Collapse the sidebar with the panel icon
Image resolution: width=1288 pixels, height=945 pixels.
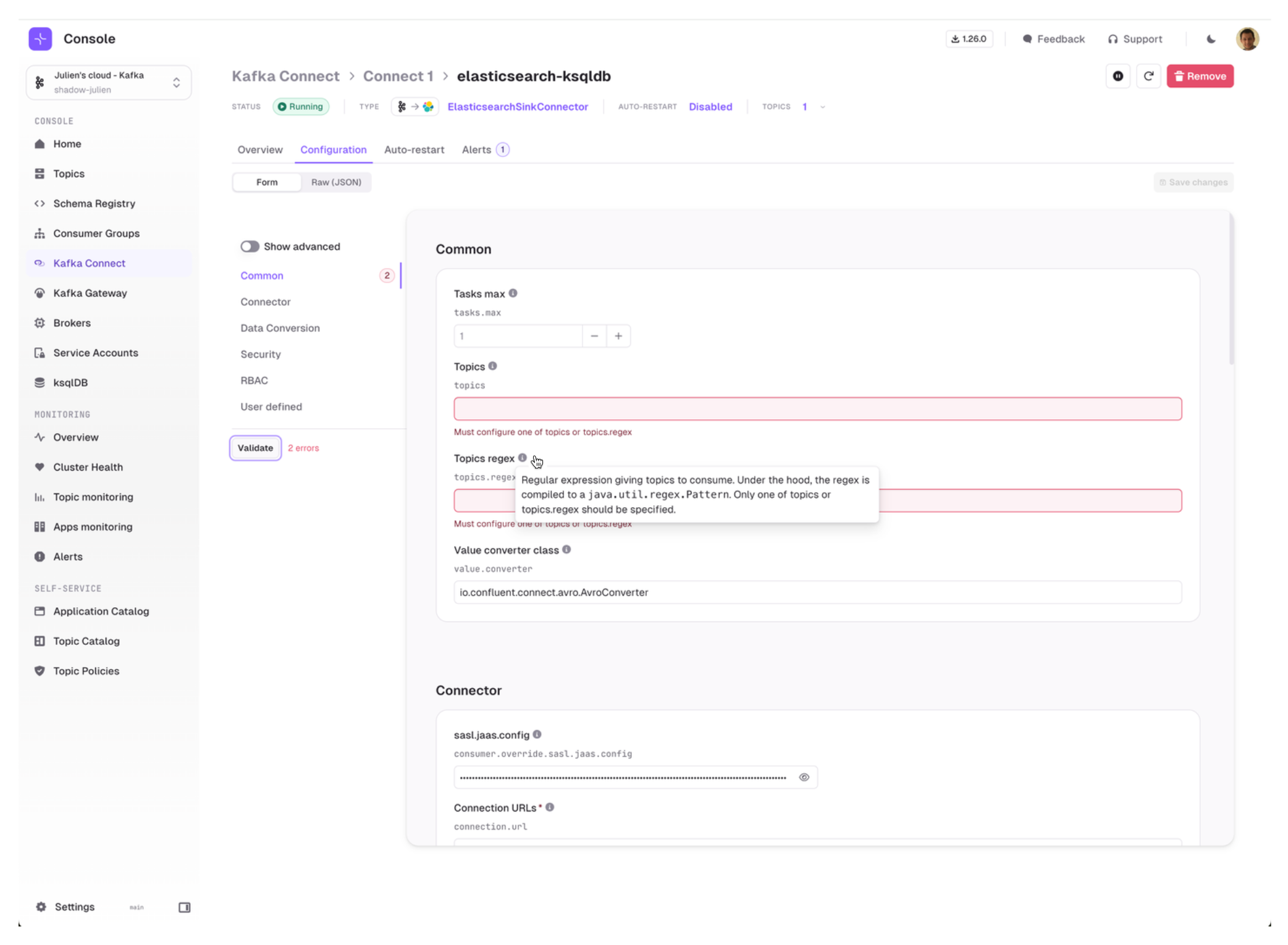pos(184,907)
